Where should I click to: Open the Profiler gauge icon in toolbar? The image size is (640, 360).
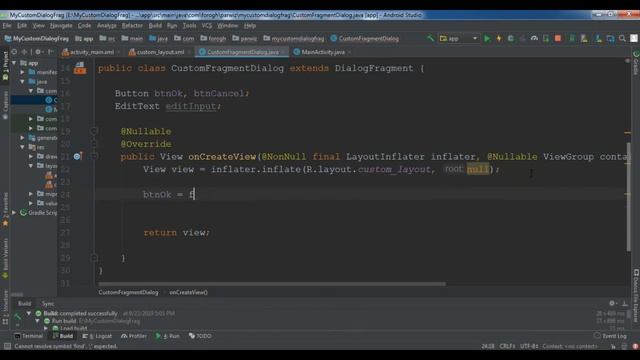[534, 38]
